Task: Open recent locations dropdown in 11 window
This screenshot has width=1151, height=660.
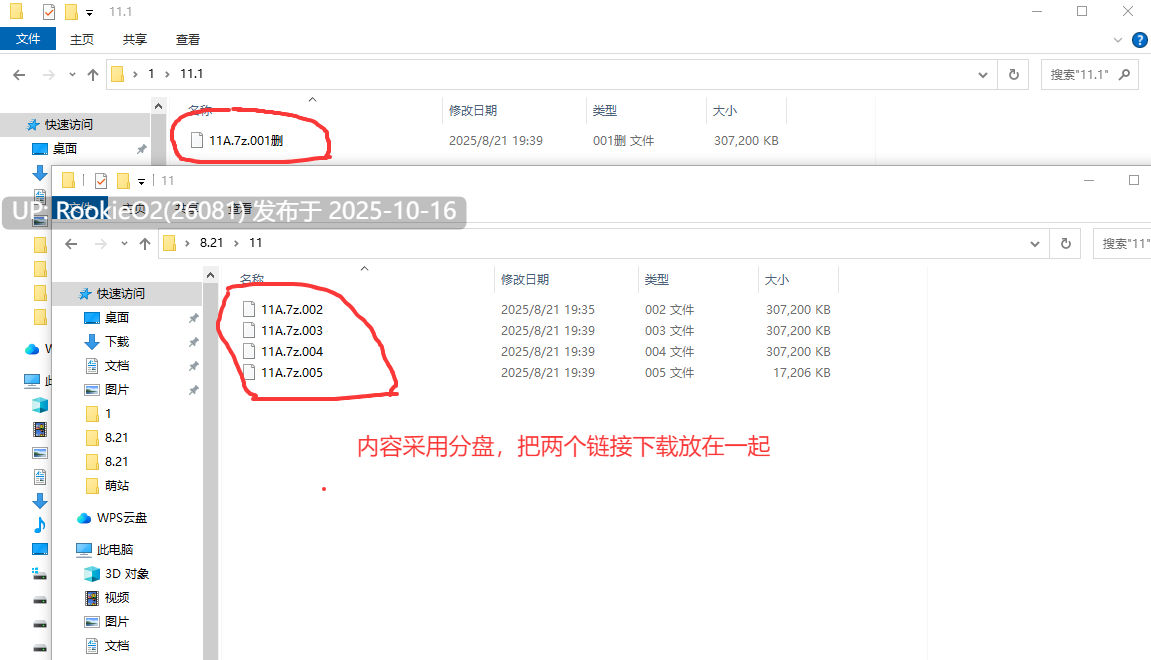Action: (x=124, y=243)
